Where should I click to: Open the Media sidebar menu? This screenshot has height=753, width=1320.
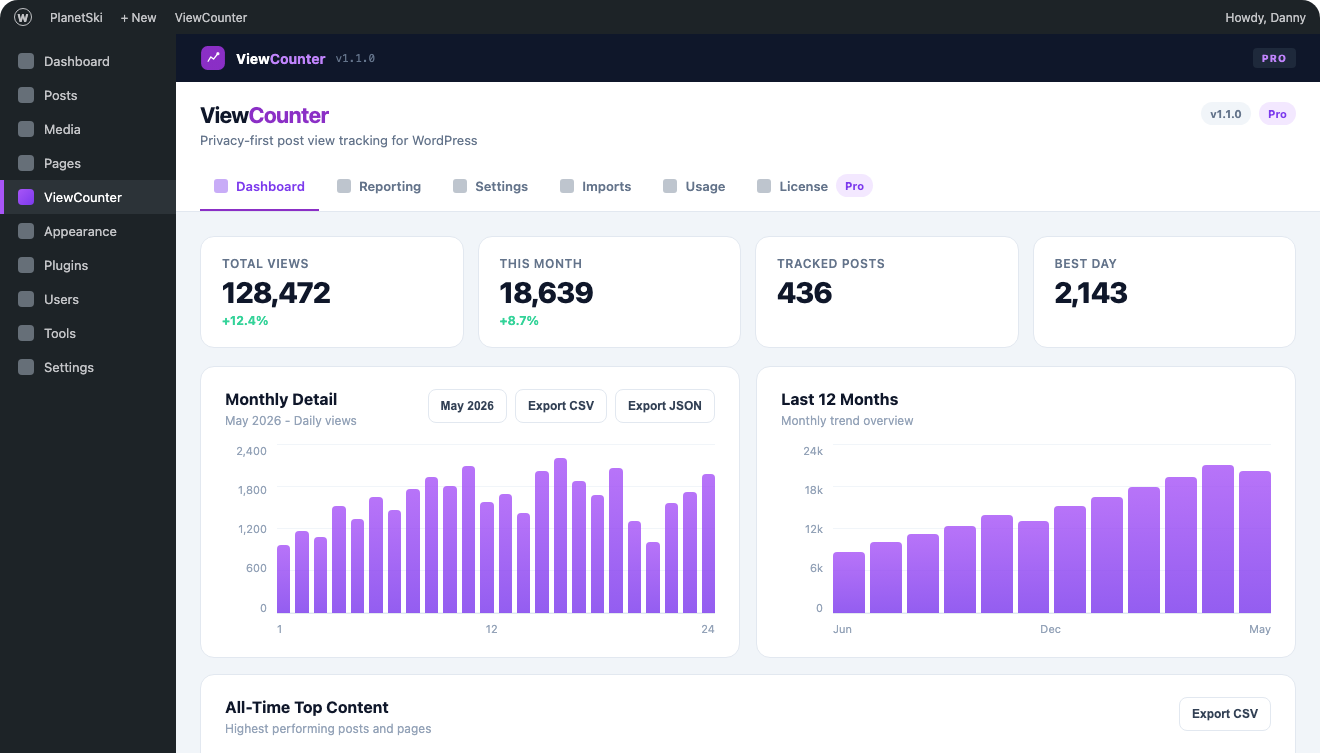point(88,129)
